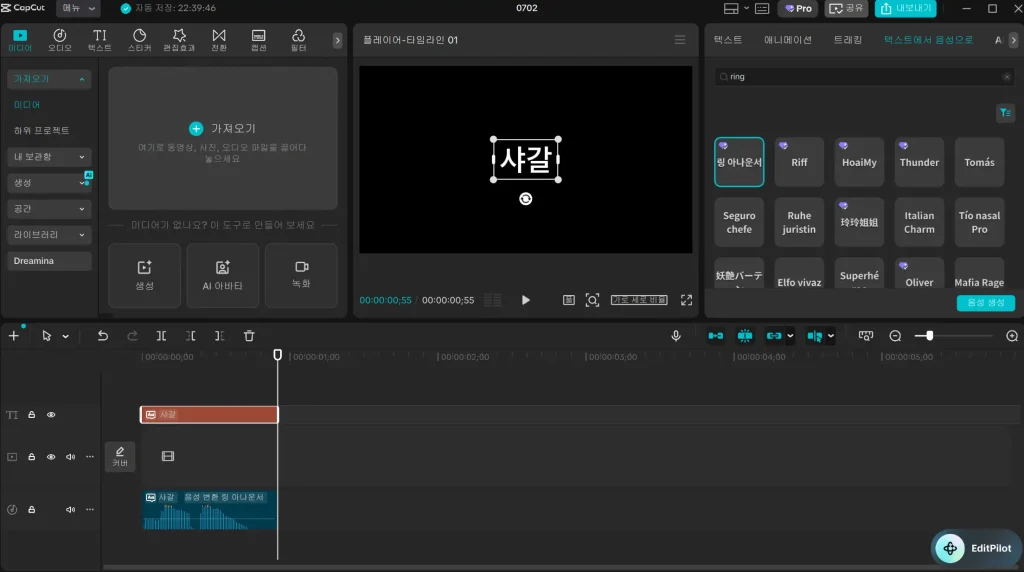Viewport: 1024px width, 572px height.
Task: Play the preview video
Action: [x=526, y=300]
